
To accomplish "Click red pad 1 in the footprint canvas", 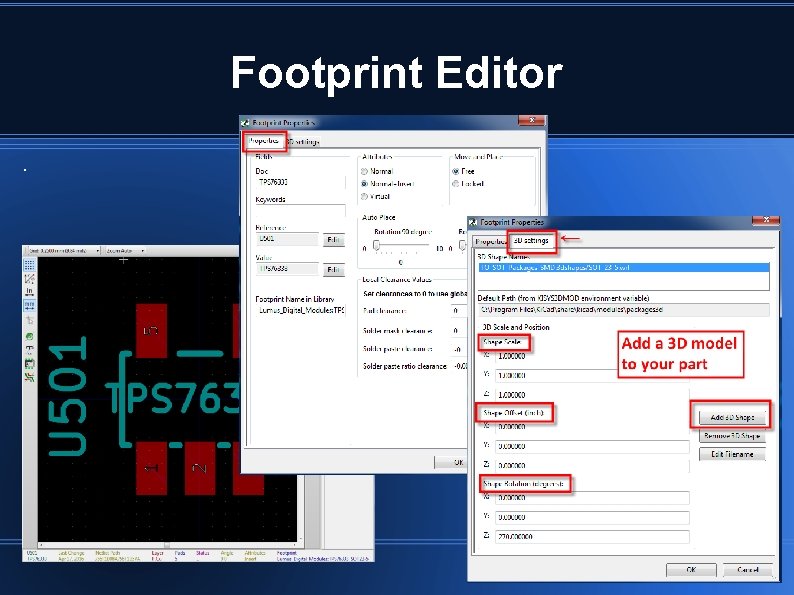I will click(x=151, y=468).
